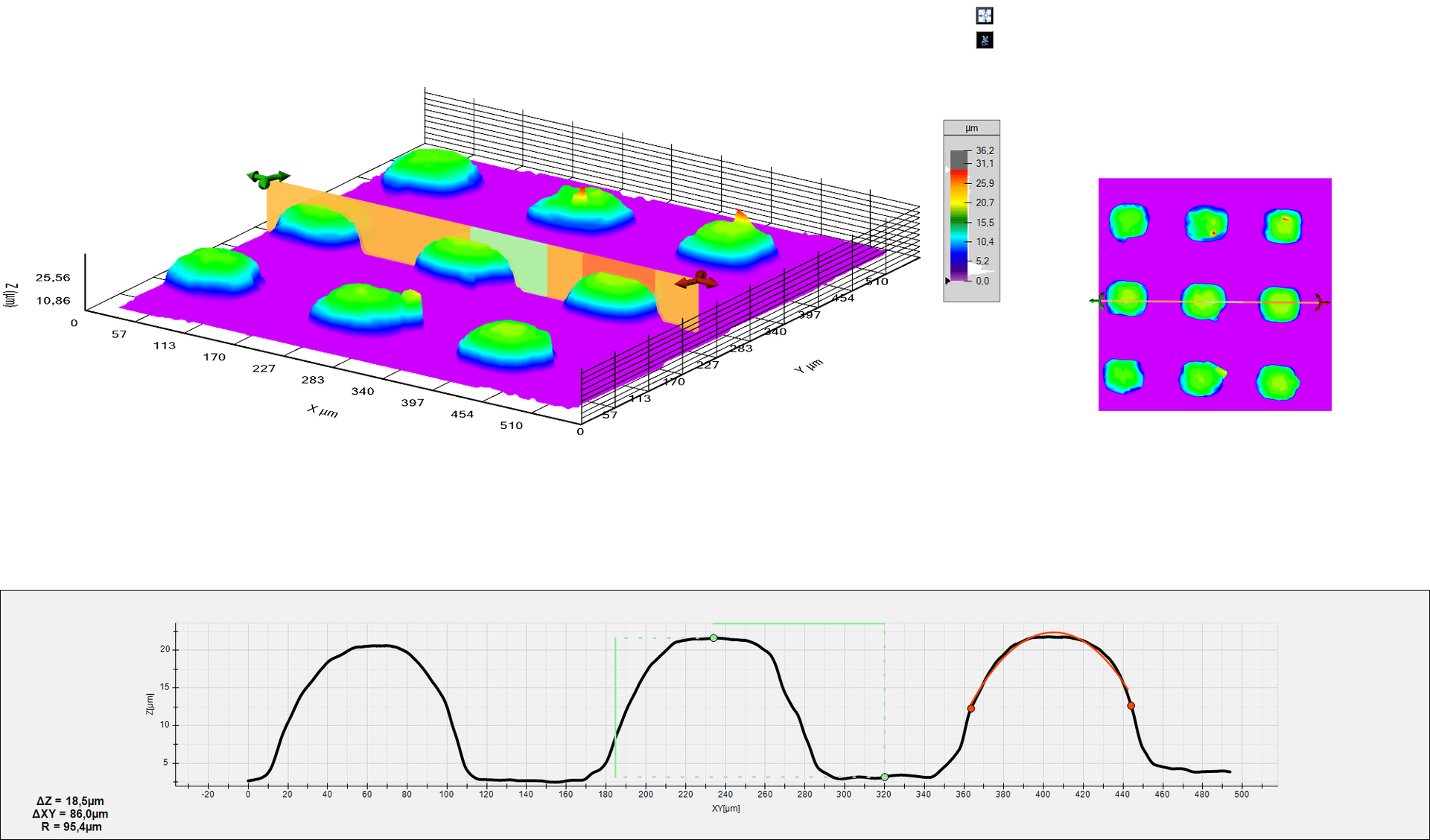This screenshot has width=1430, height=840.
Task: Click the scissors cut-profile icon
Action: (984, 40)
